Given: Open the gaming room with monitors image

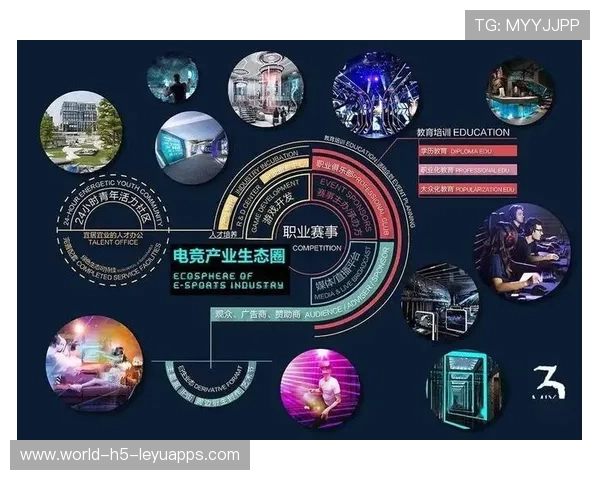Looking at the screenshot, I should click(440, 302).
